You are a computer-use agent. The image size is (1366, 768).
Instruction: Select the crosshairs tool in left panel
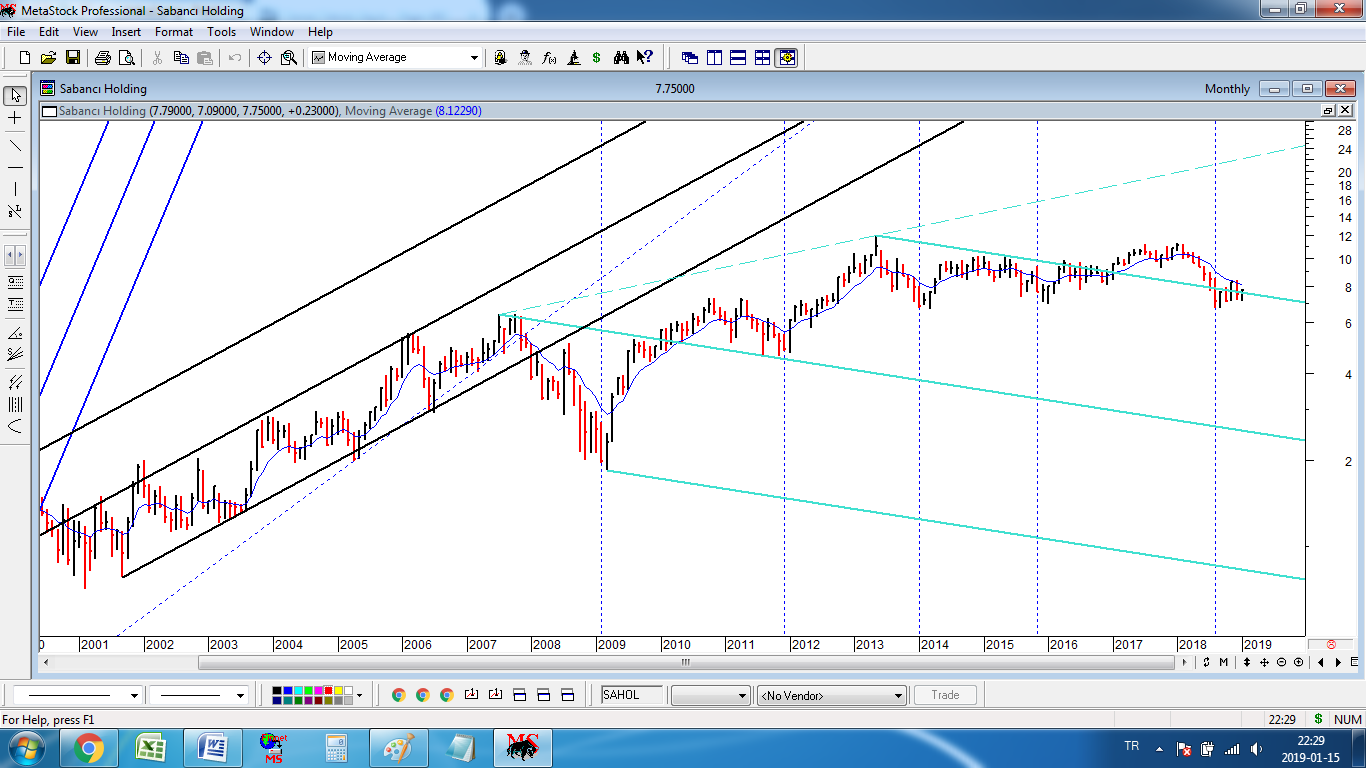pos(15,118)
